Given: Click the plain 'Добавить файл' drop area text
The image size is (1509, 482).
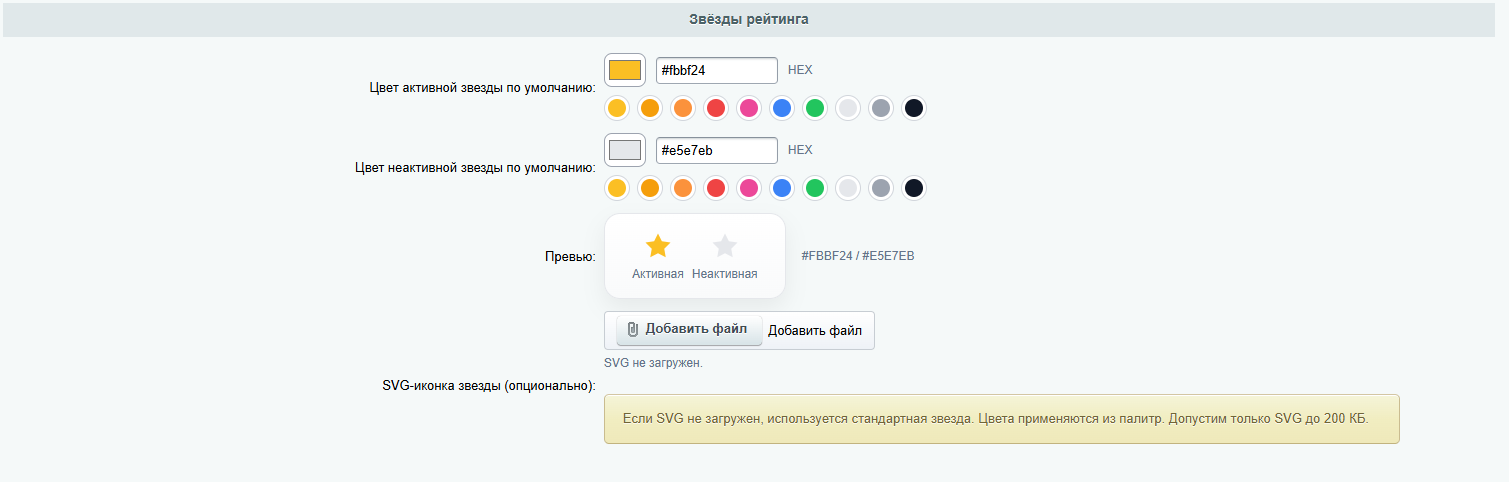Looking at the screenshot, I should pos(815,330).
